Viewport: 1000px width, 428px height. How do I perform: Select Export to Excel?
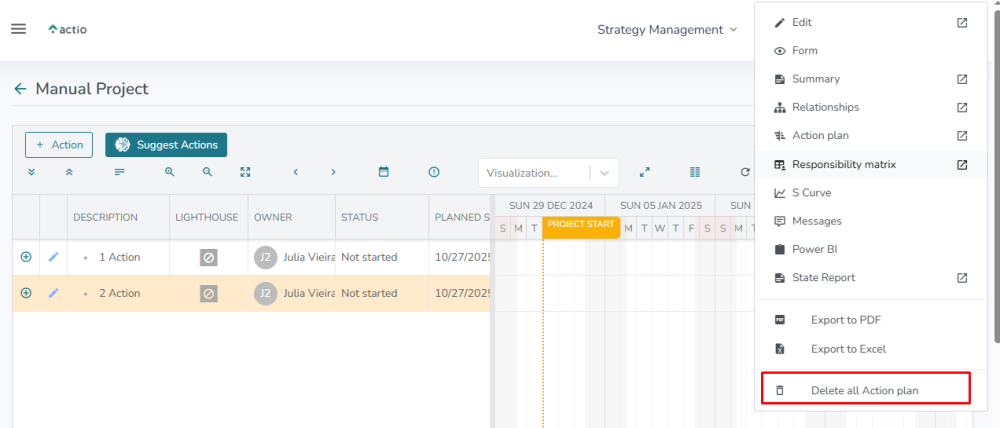pyautogui.click(x=871, y=350)
